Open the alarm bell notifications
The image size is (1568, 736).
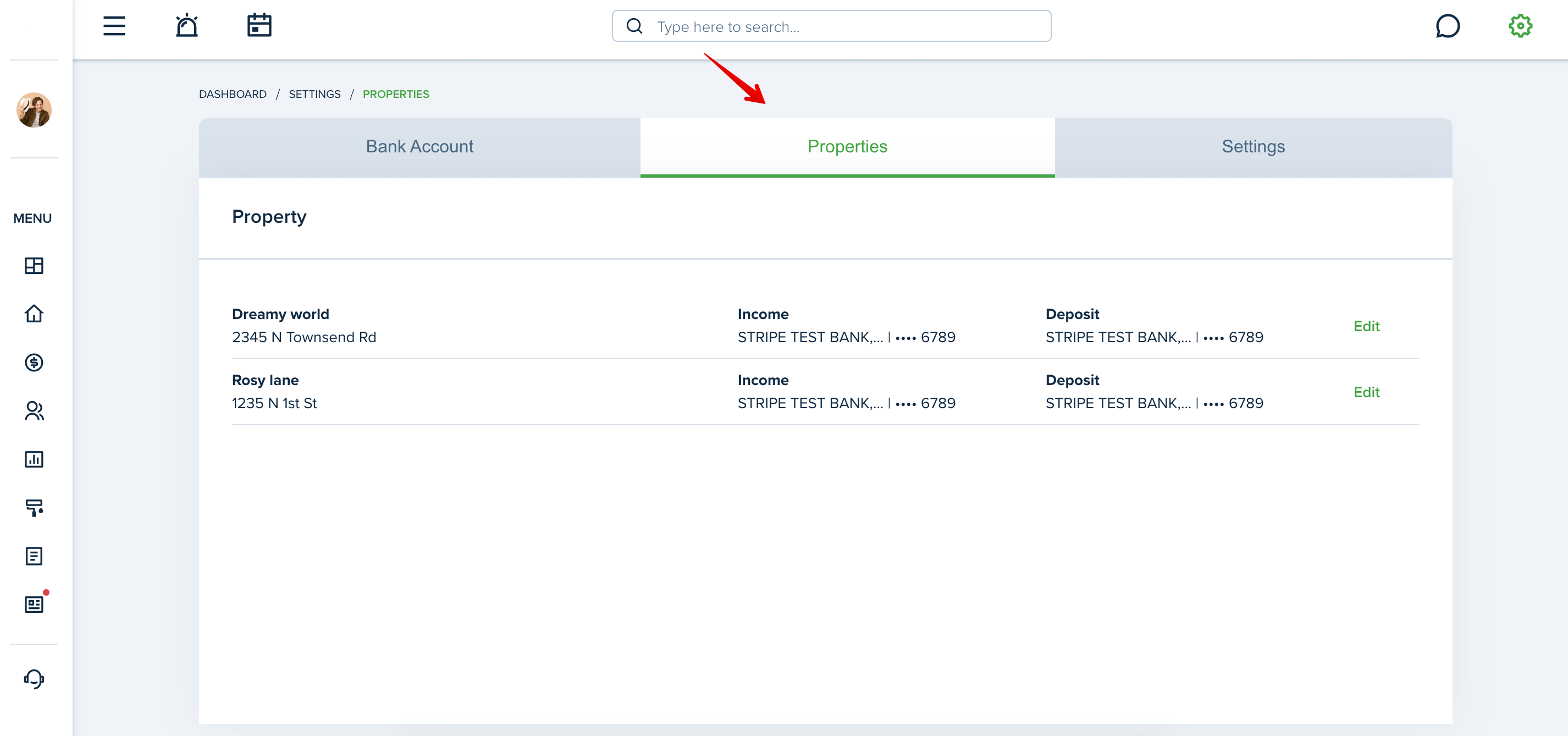tap(187, 25)
